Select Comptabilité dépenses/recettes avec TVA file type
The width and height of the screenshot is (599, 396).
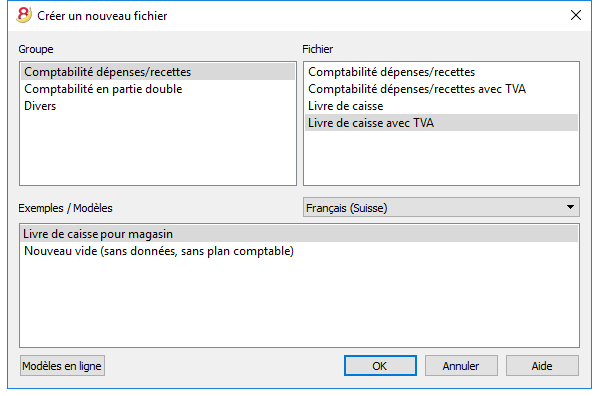pyautogui.click(x=441, y=89)
